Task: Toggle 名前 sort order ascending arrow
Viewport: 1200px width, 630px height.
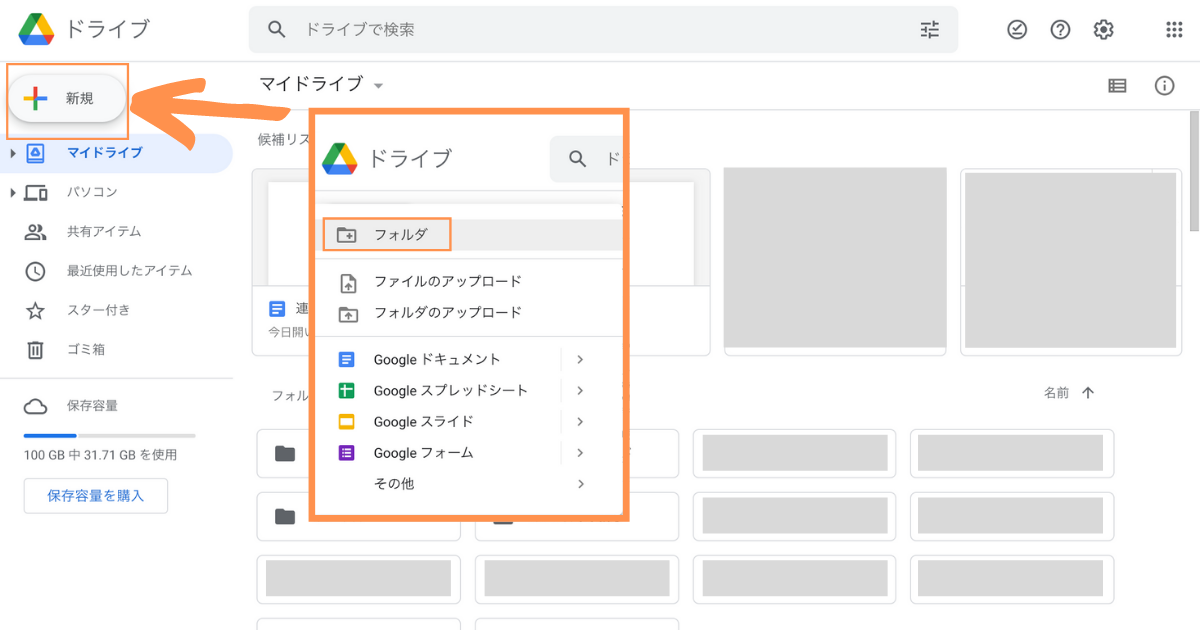Action: (1088, 392)
